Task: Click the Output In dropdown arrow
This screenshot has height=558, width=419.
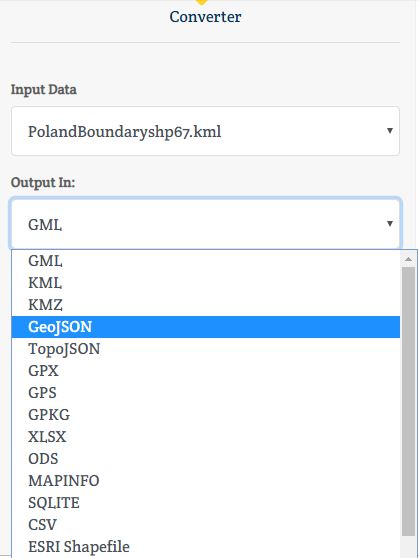Action: (x=390, y=223)
